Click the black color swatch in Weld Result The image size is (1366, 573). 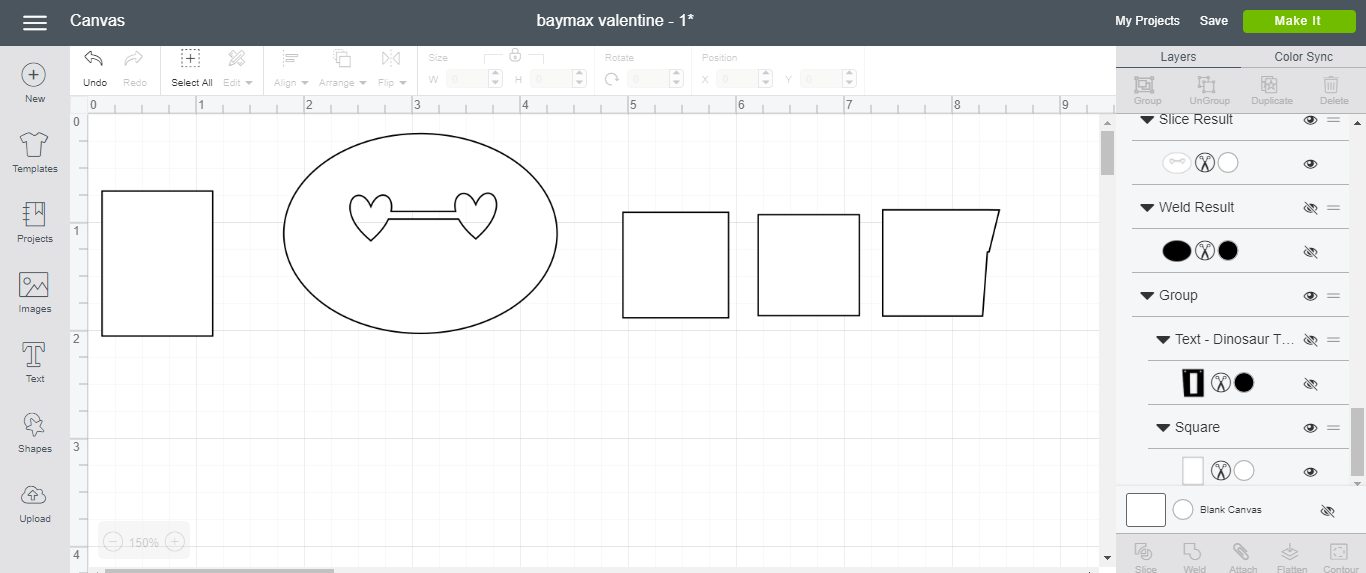(x=1228, y=251)
